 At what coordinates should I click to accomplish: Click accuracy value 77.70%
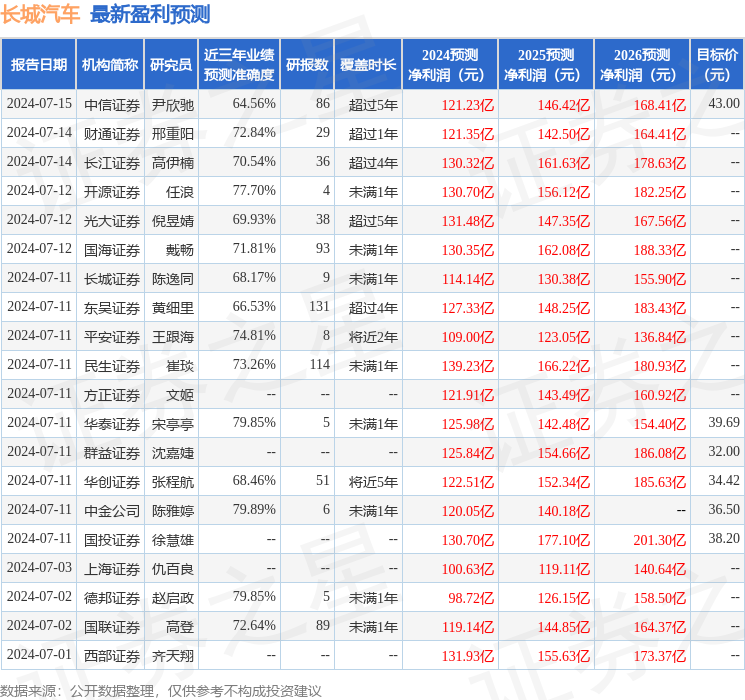click(x=254, y=190)
